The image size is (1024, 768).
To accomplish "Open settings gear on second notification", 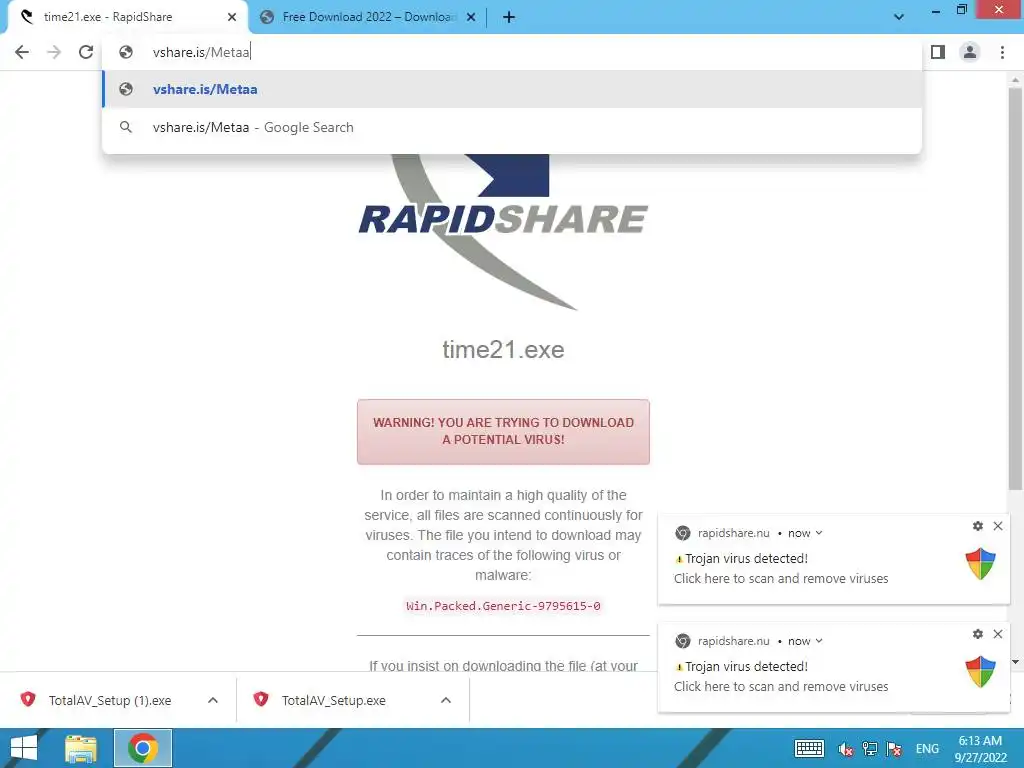I will (978, 634).
